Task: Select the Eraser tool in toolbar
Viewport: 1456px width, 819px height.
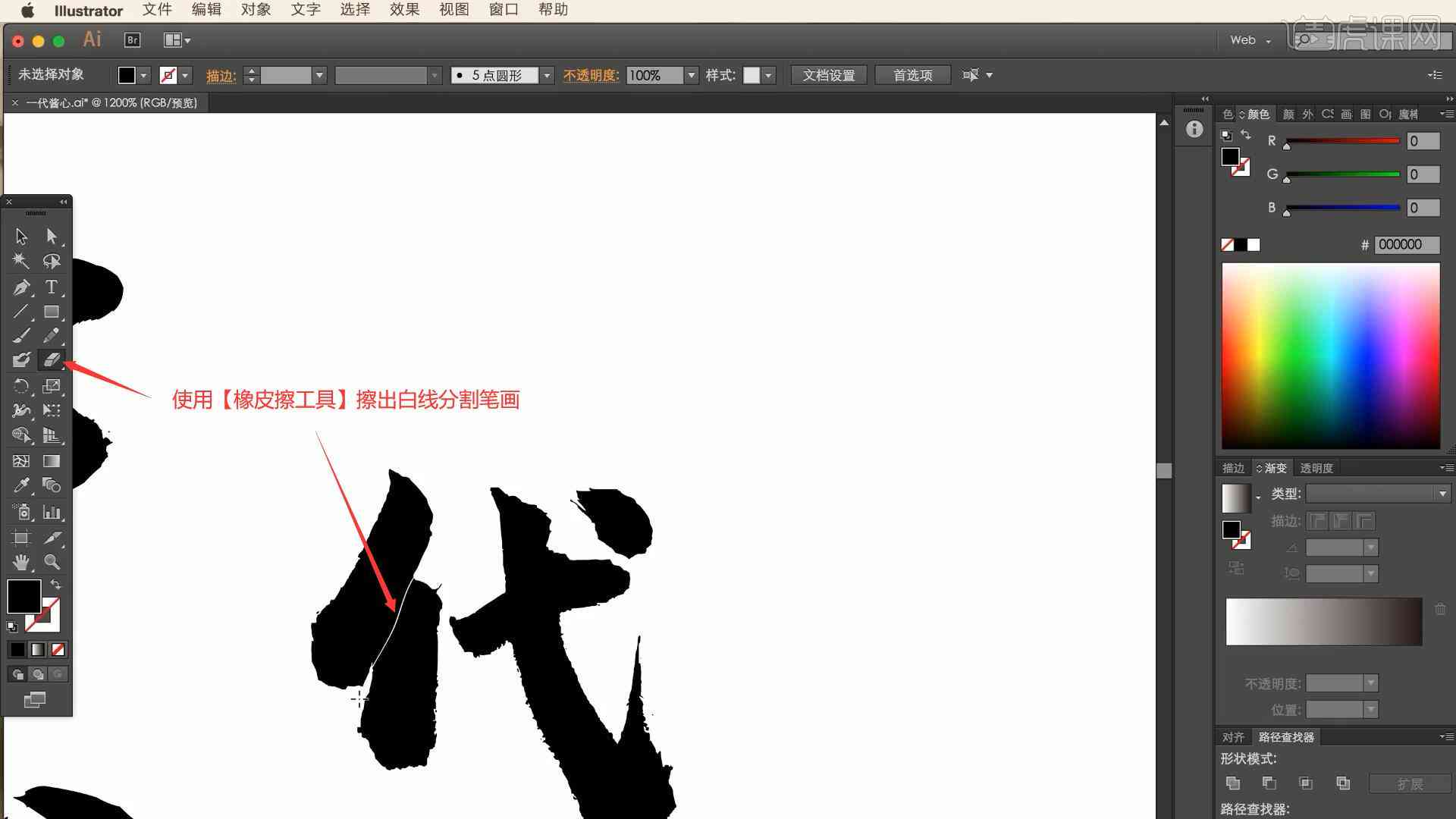Action: [x=52, y=360]
